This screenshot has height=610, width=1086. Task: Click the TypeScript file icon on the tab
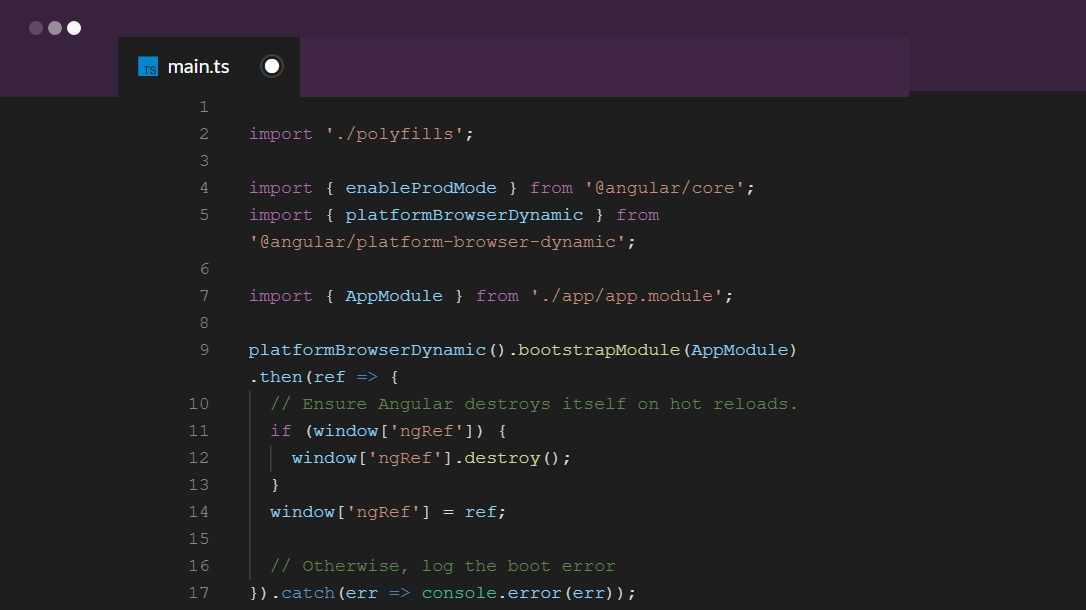coord(148,67)
